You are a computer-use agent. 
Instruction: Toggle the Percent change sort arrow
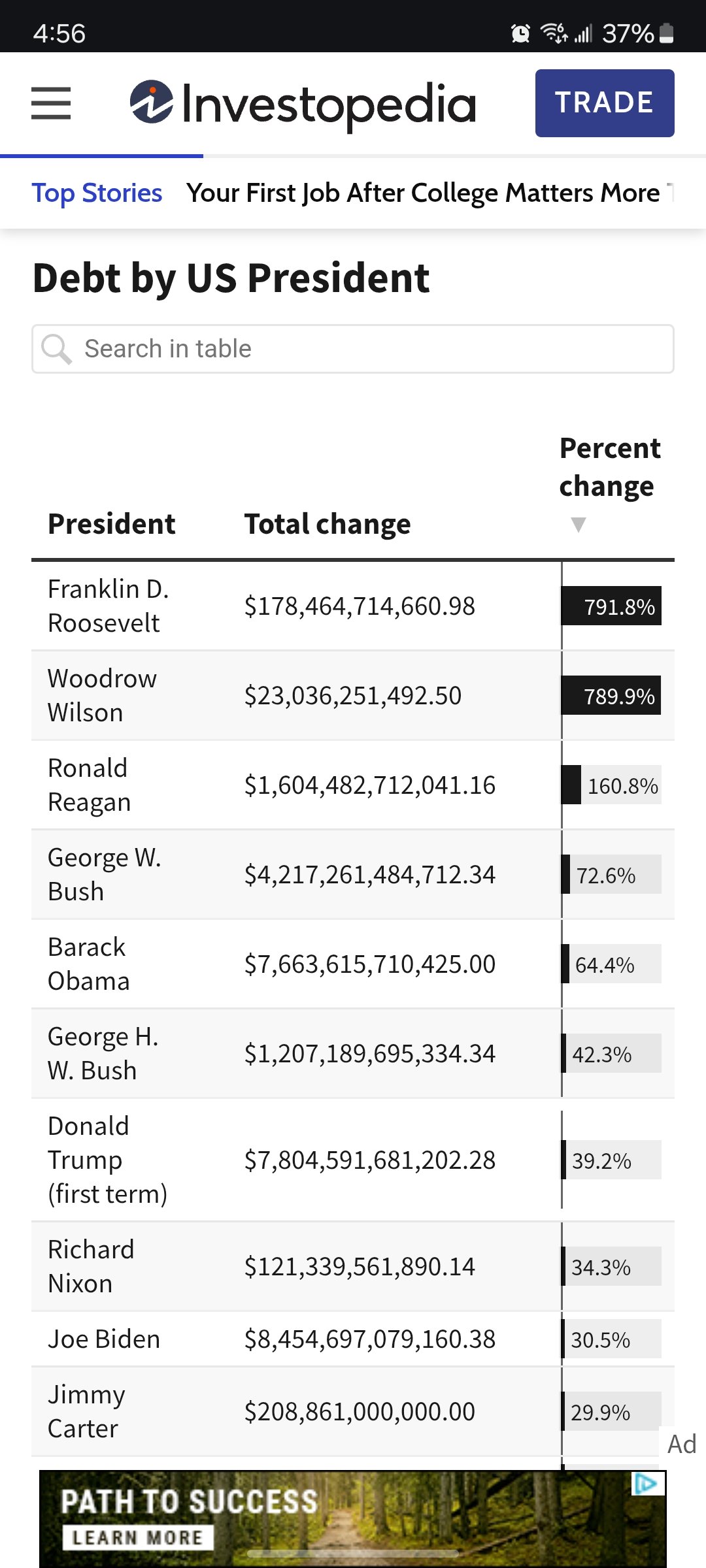pyautogui.click(x=579, y=524)
